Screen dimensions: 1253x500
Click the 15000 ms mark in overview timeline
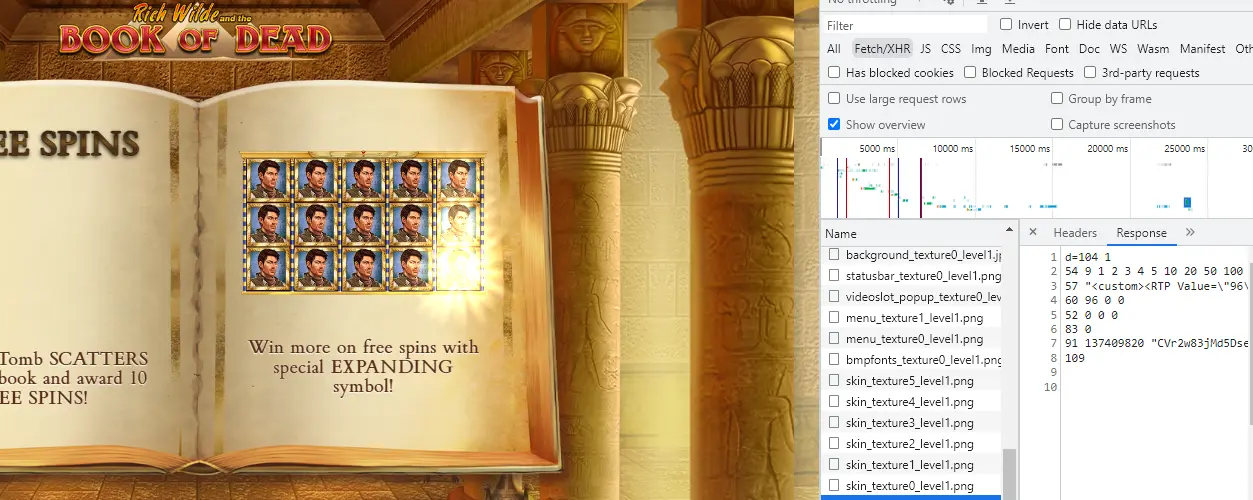(1029, 148)
